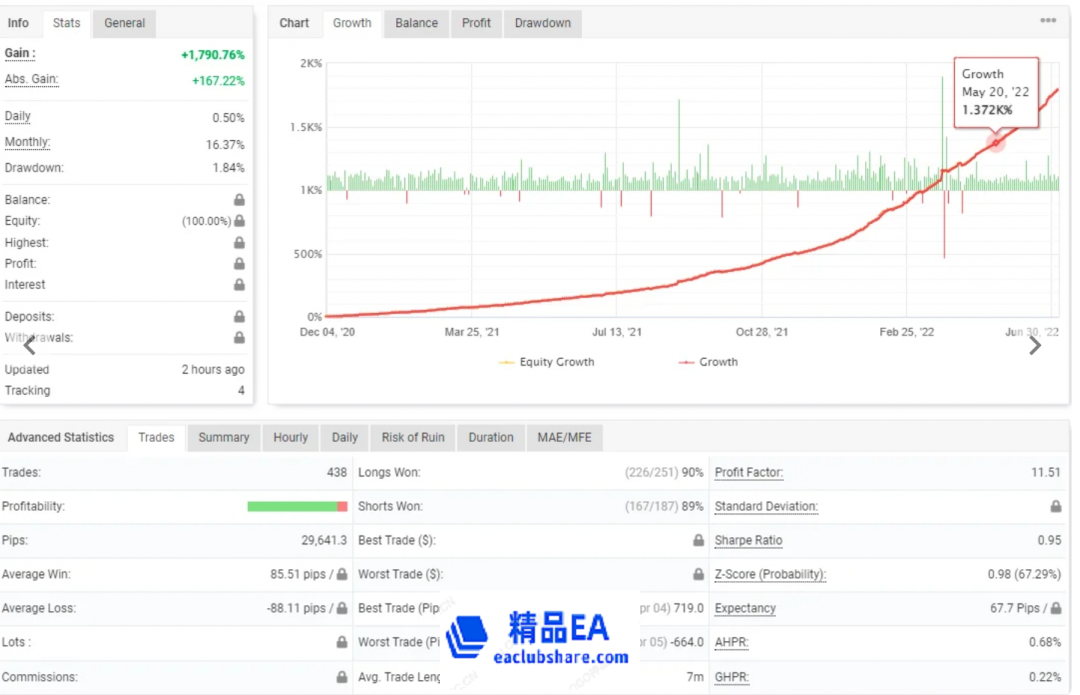Open the Balance chart tab
1080x695 pixels.
tap(416, 23)
